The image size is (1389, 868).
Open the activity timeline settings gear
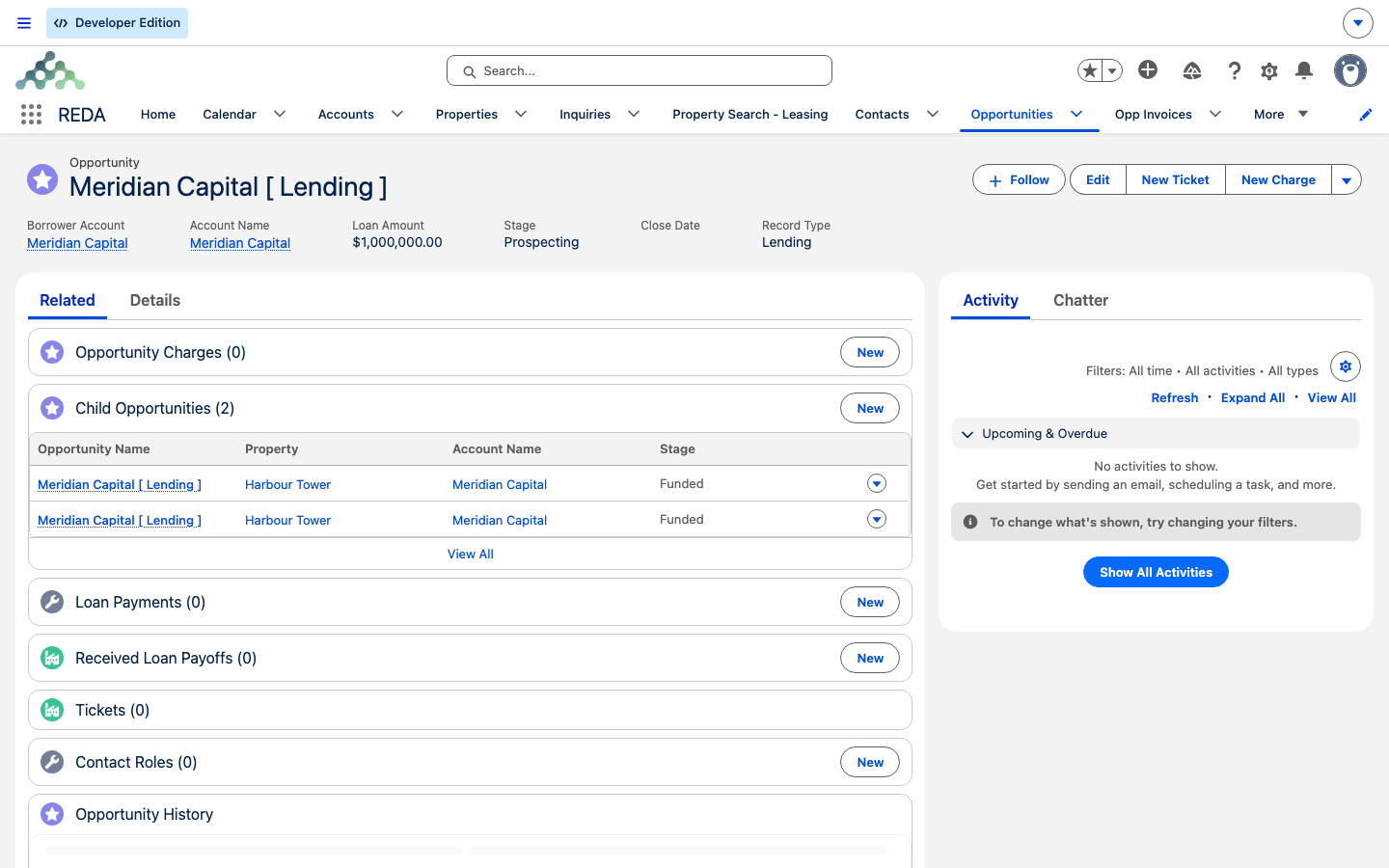tap(1346, 366)
